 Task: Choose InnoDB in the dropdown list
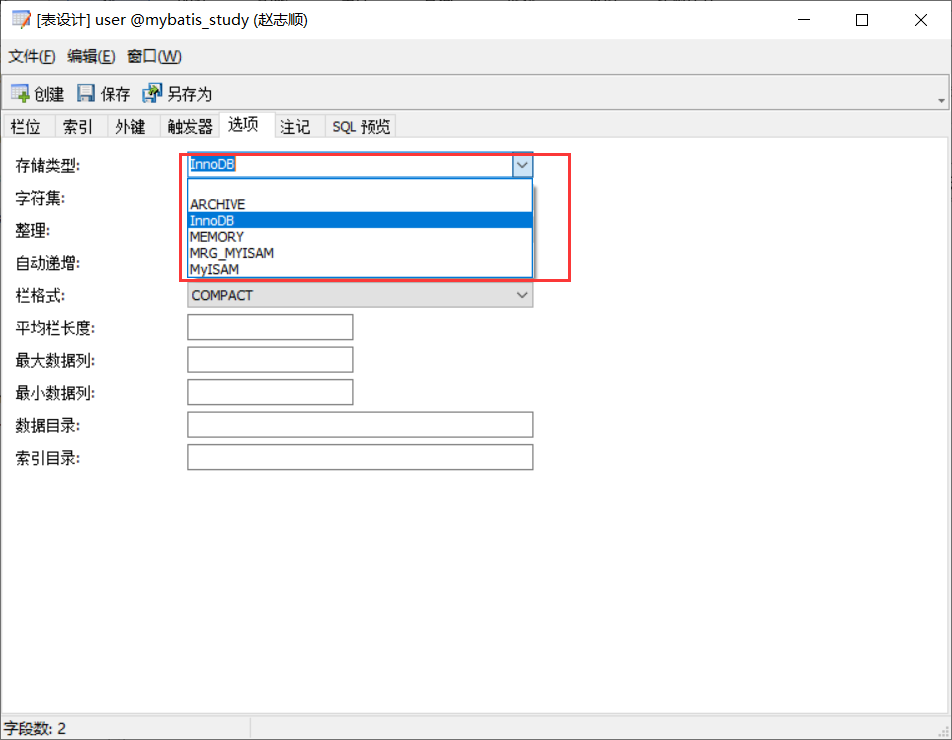(x=360, y=220)
